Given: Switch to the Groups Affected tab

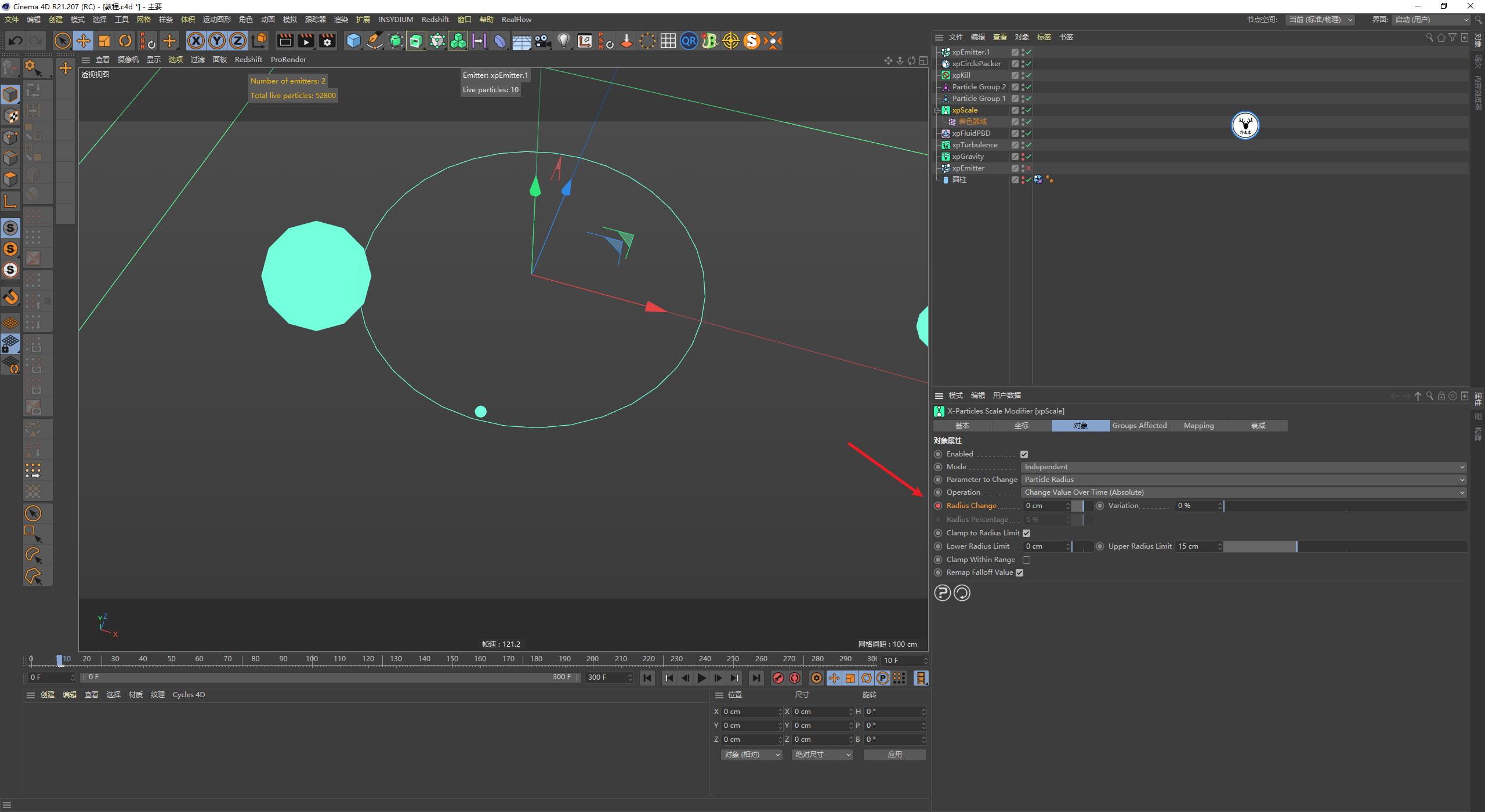Looking at the screenshot, I should coord(1139,425).
